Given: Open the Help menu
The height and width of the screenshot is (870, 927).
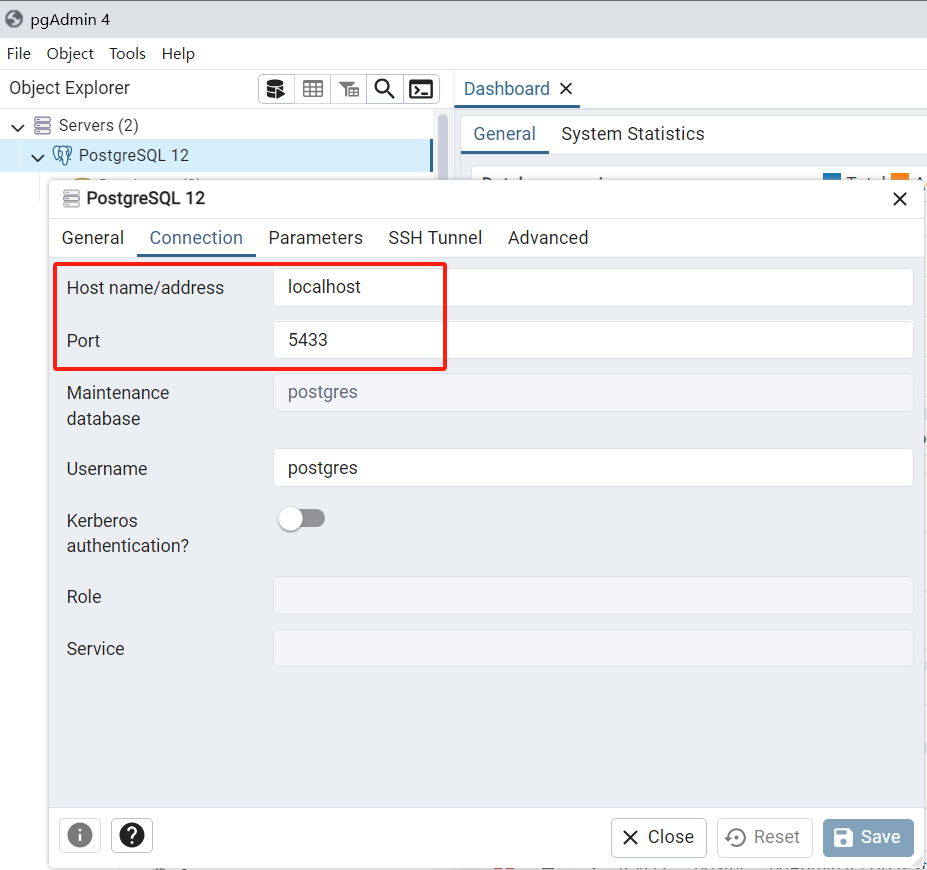Looking at the screenshot, I should pyautogui.click(x=178, y=54).
